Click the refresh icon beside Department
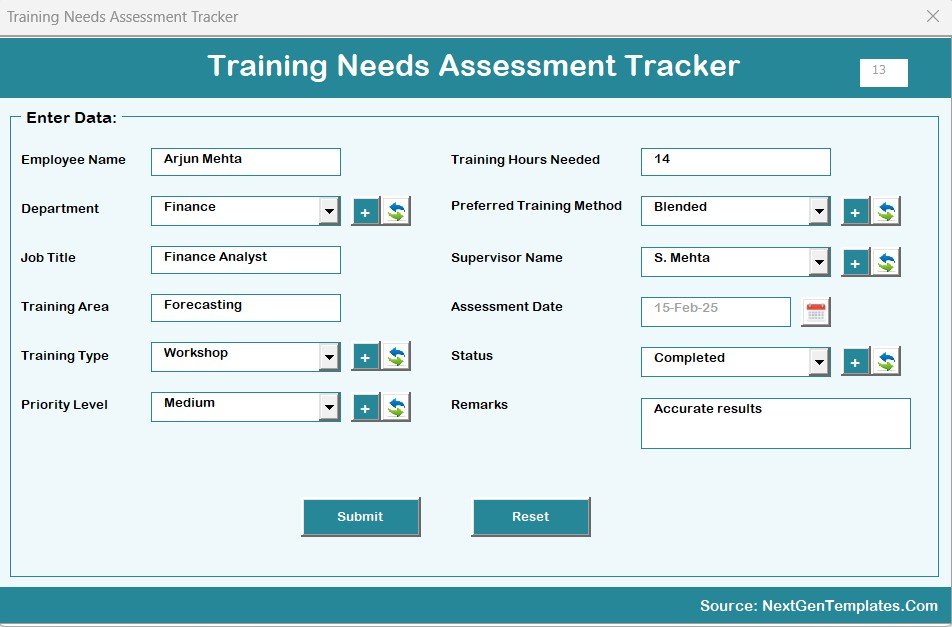This screenshot has height=627, width=952. pyautogui.click(x=396, y=212)
